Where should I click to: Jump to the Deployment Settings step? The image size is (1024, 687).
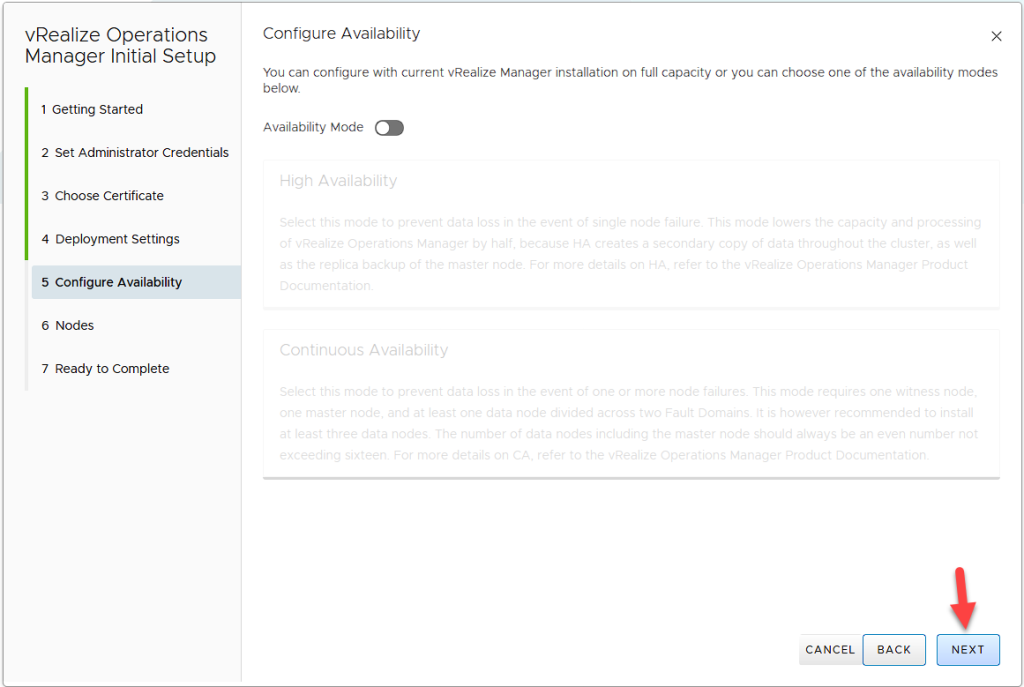point(110,239)
